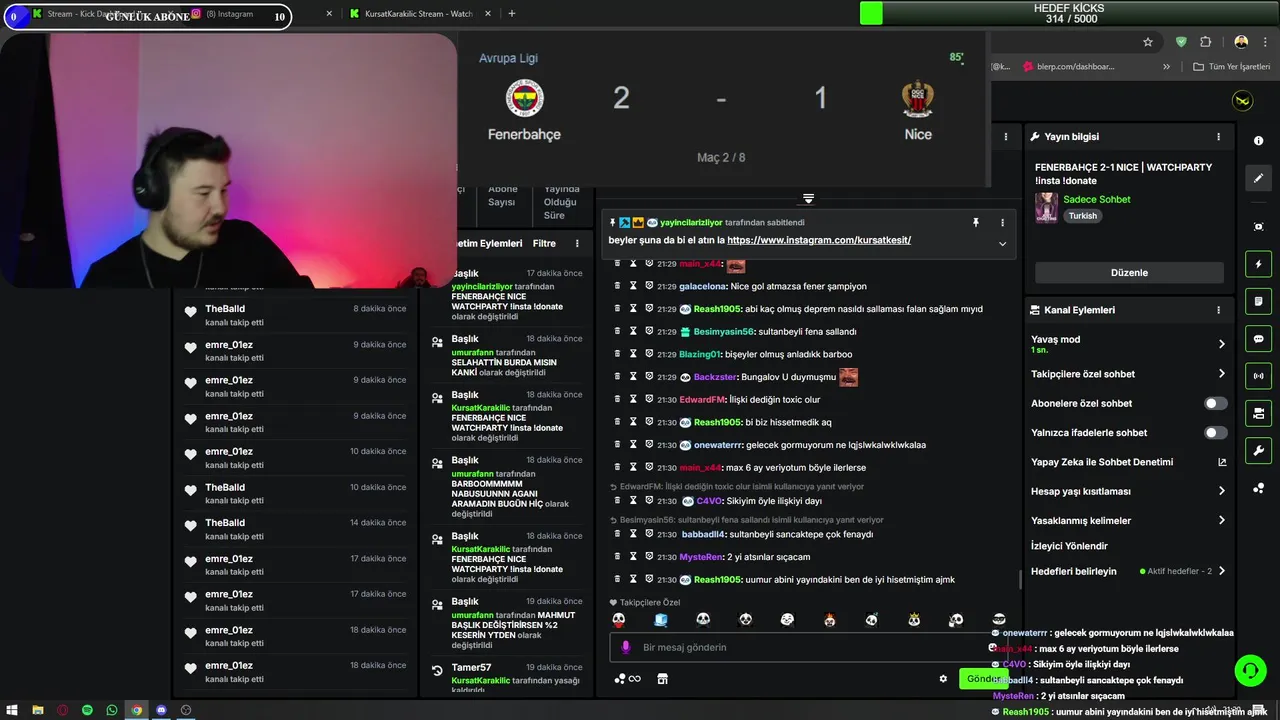Open Tüm Yer İşaretleri folder
1280x720 pixels.
coord(1231,67)
